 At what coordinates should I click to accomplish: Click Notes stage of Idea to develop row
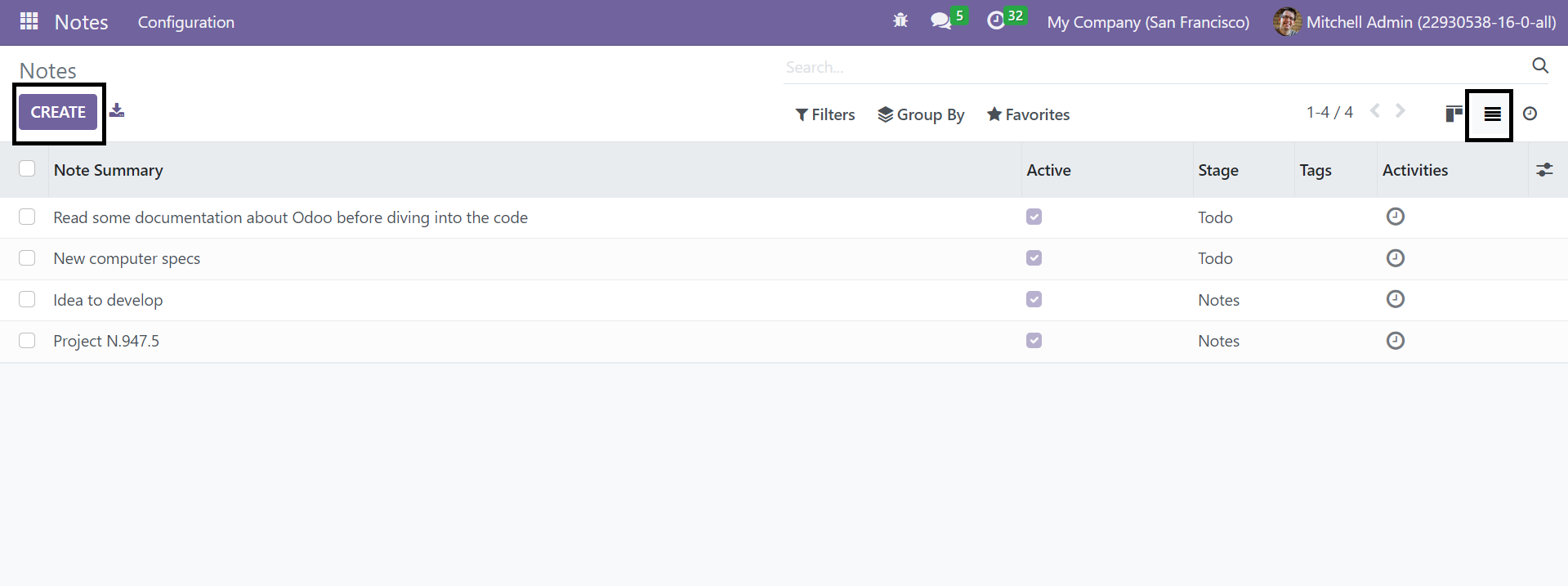[x=1218, y=300]
